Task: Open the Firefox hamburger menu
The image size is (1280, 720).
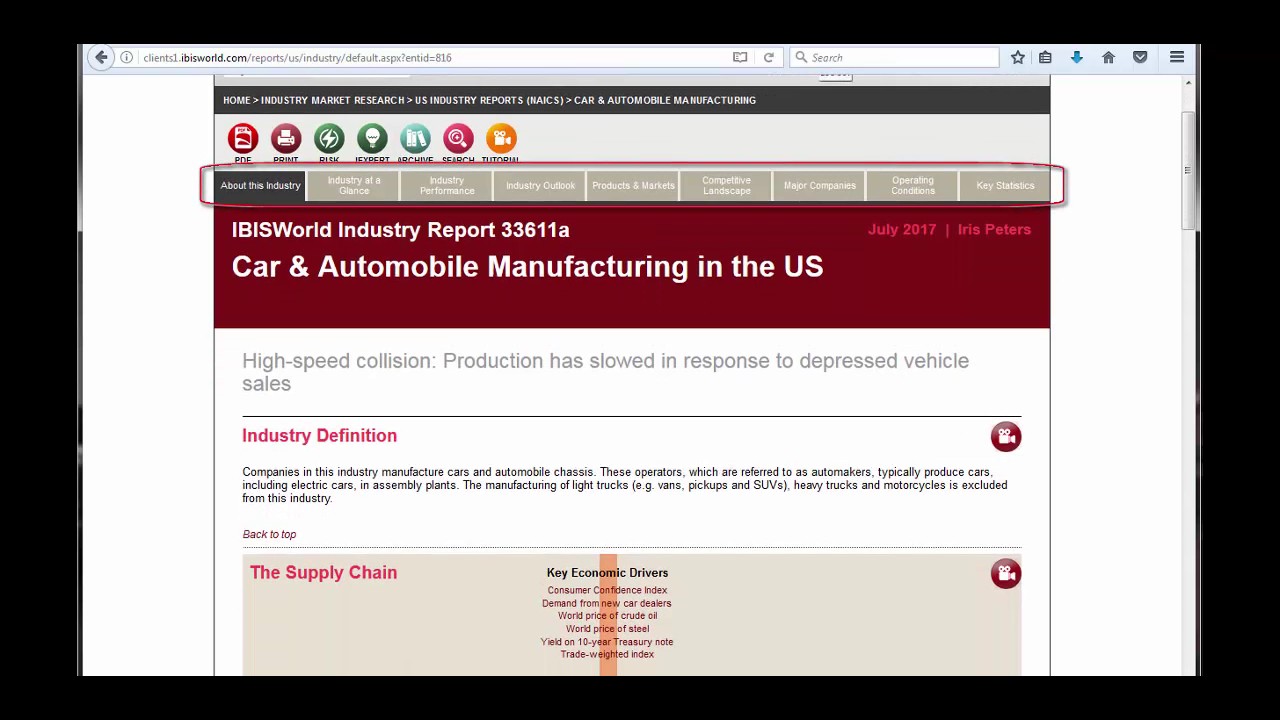Action: point(1177,58)
